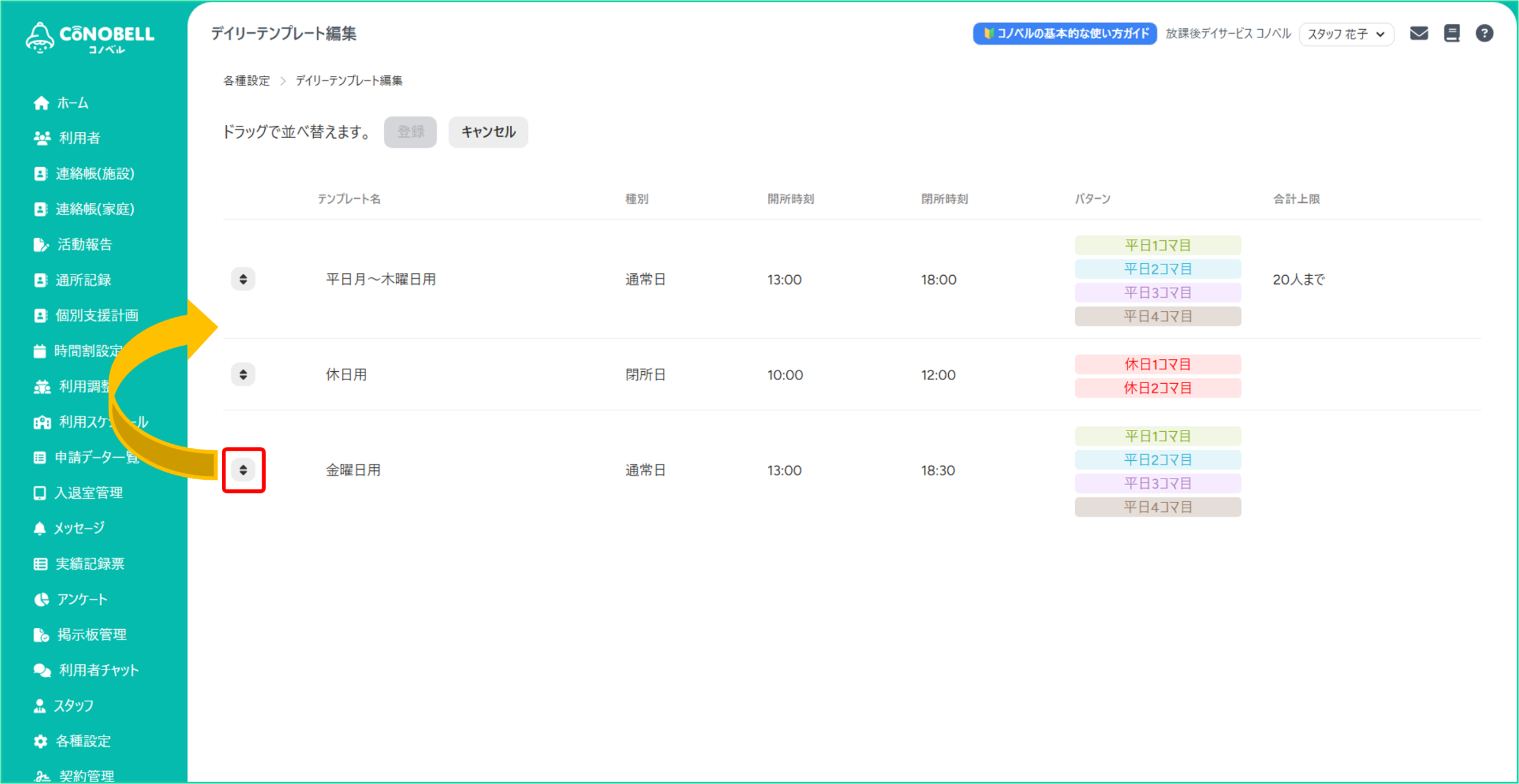1519x784 pixels.
Task: Click the question mark help icon
Action: (x=1484, y=33)
